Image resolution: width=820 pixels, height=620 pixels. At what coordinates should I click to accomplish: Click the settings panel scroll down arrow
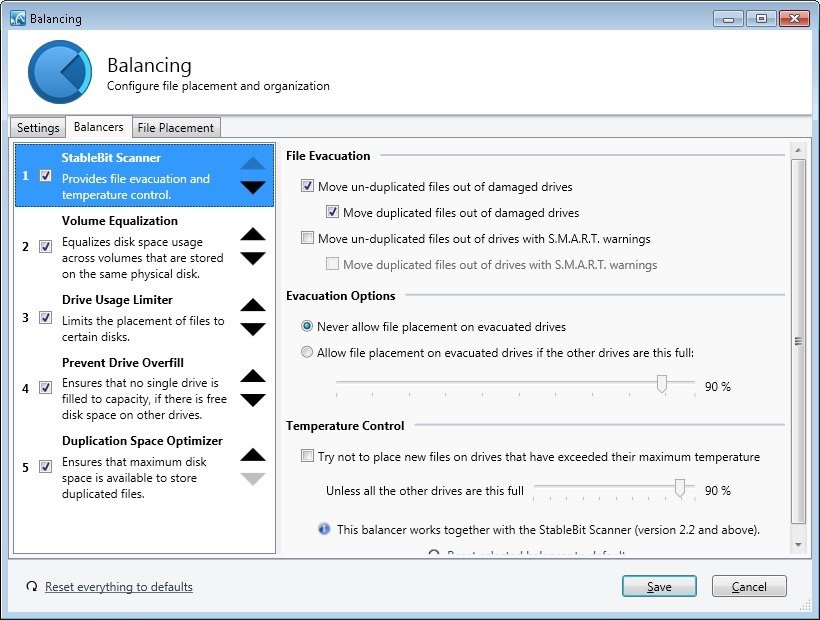(x=798, y=545)
